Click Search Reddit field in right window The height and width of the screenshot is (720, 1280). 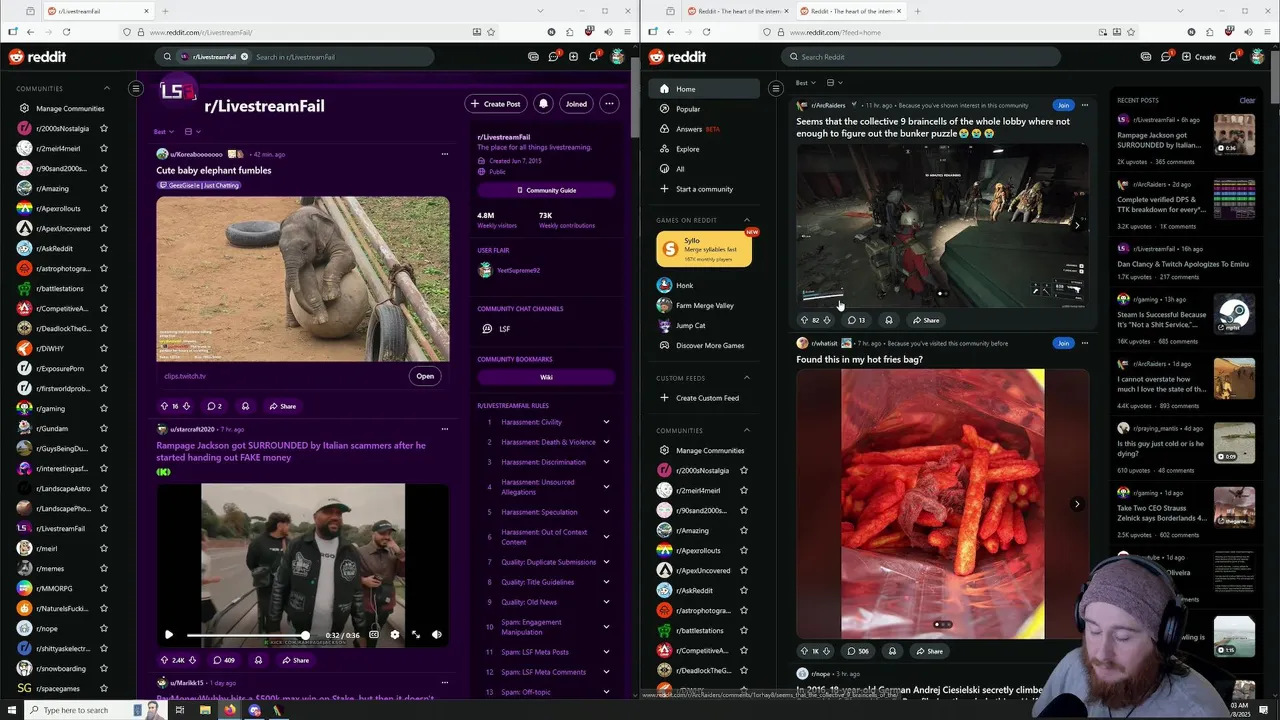click(x=920, y=57)
